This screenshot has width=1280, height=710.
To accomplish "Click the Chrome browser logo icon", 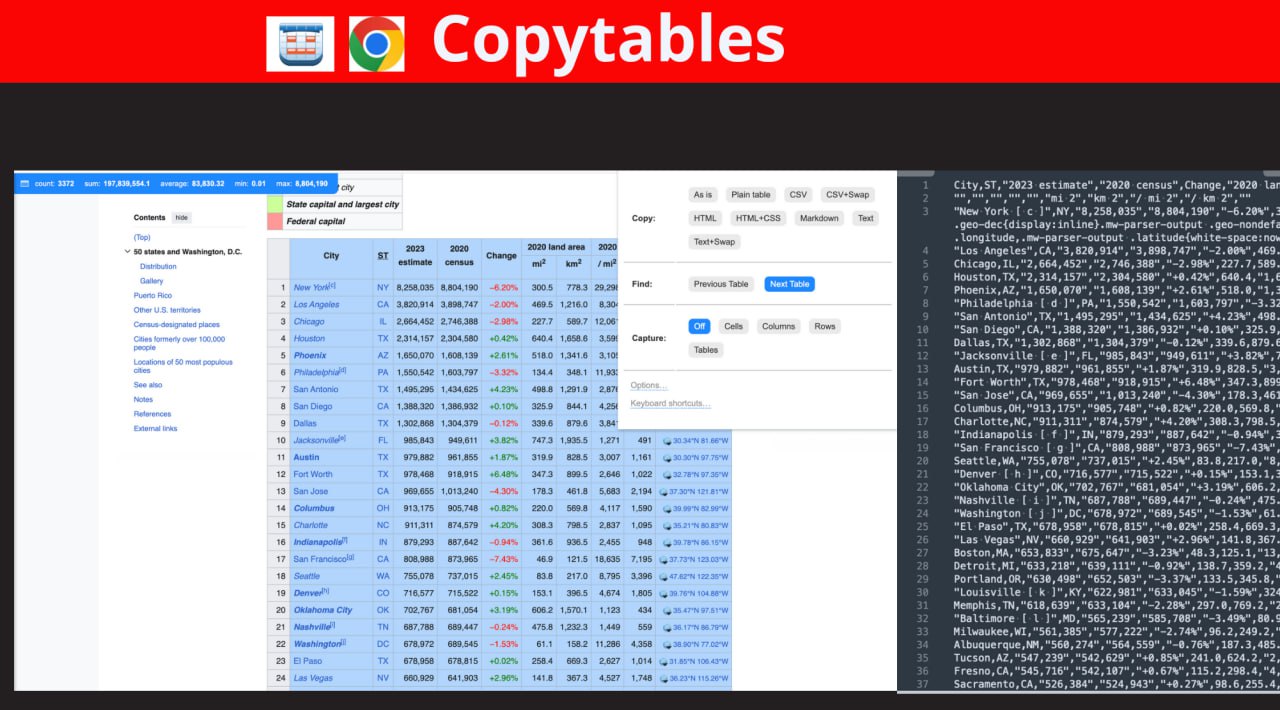I will pos(376,43).
